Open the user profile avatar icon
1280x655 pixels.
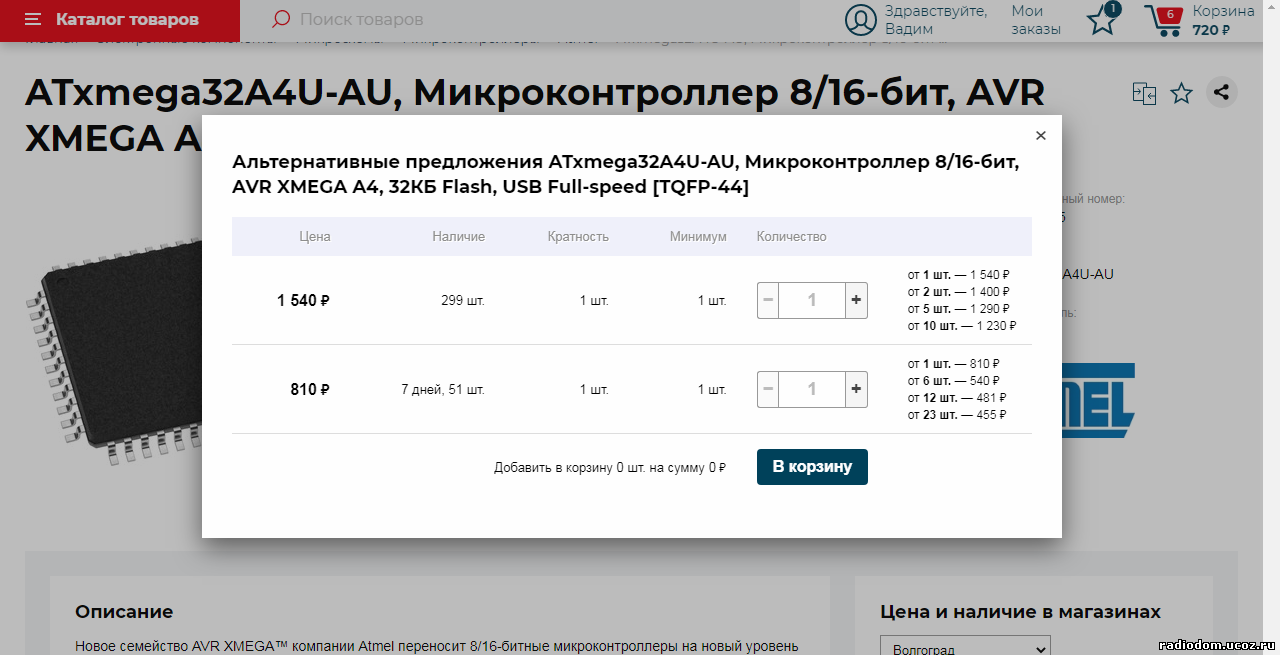point(860,20)
